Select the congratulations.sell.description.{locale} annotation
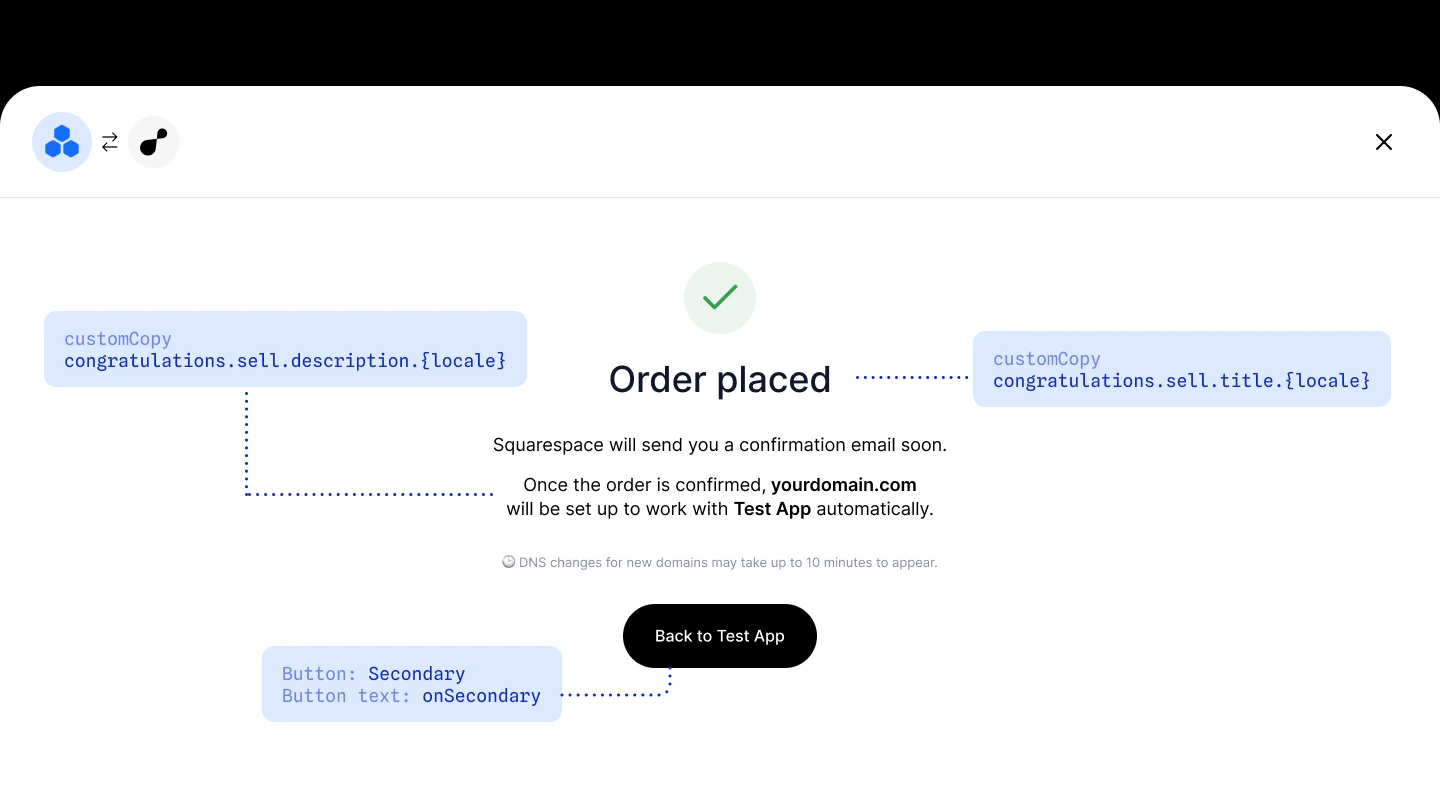This screenshot has height=785, width=1440. pos(285,361)
